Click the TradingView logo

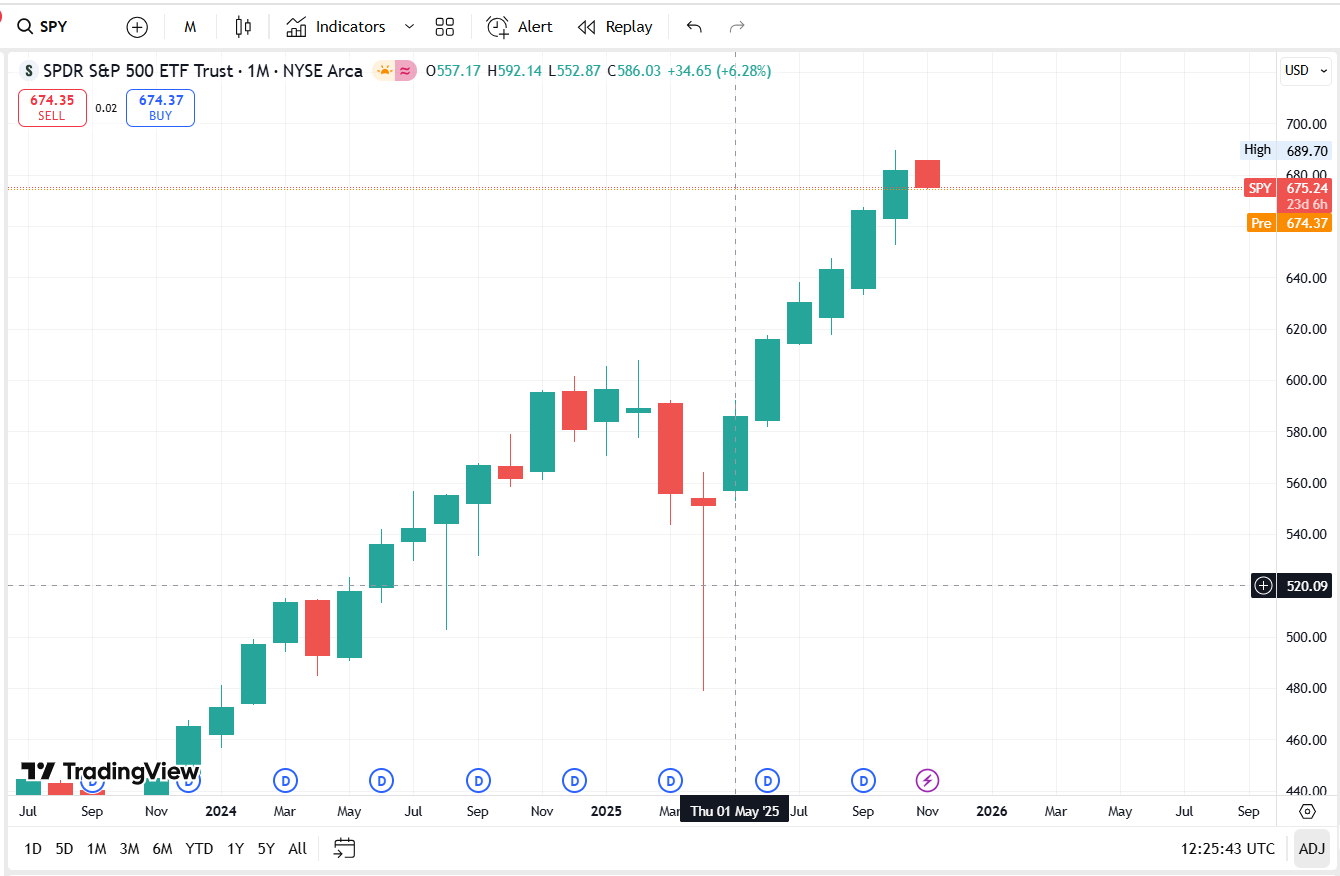pyautogui.click(x=110, y=771)
